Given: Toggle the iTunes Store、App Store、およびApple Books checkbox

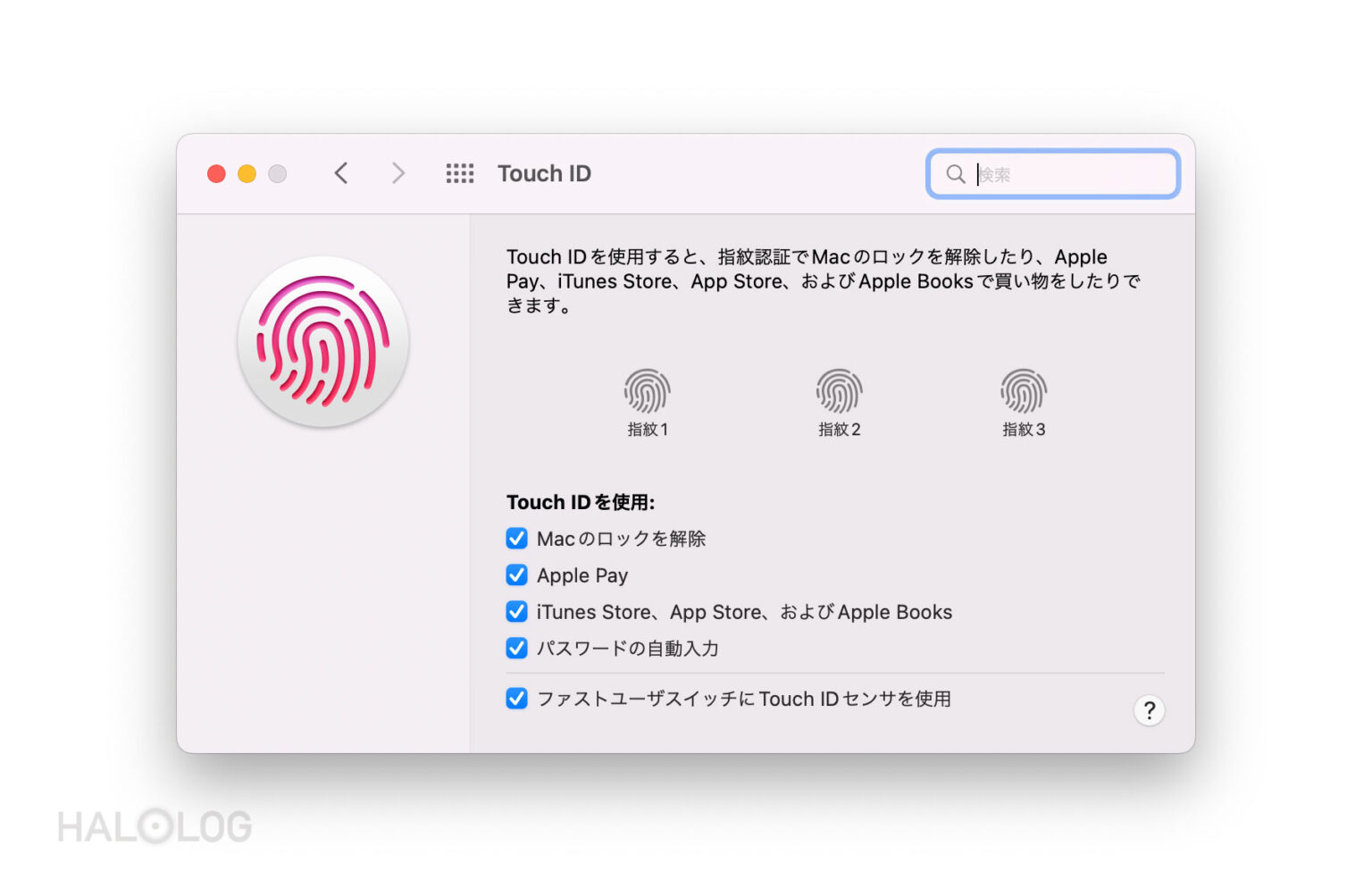Looking at the screenshot, I should tap(517, 611).
